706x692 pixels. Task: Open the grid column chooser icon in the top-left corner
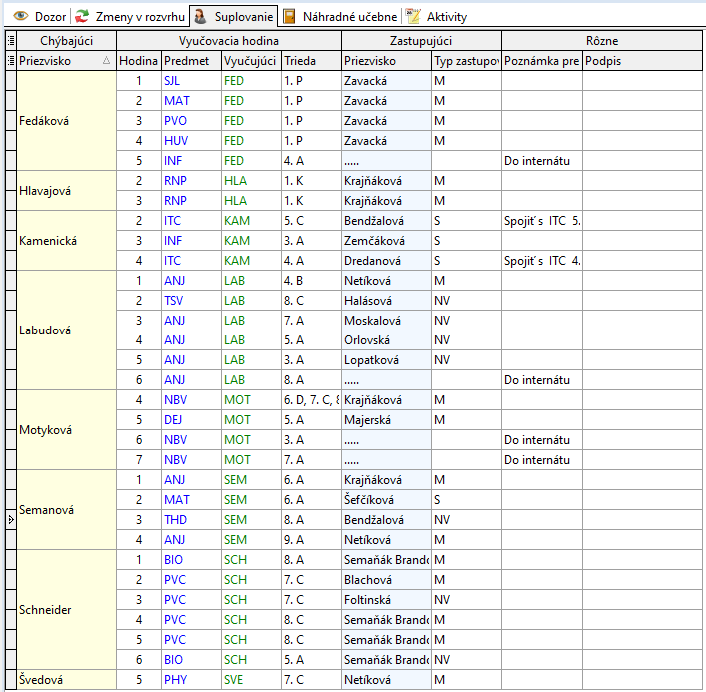pos(11,41)
